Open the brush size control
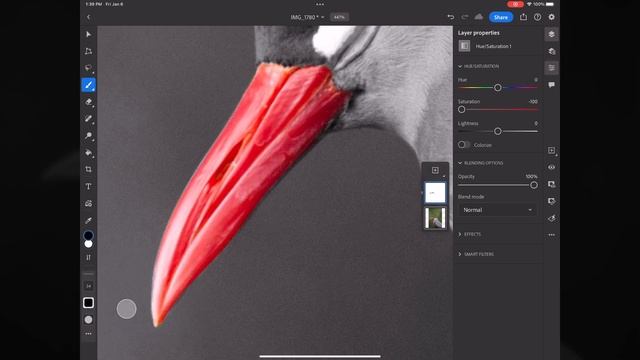 coord(89,286)
